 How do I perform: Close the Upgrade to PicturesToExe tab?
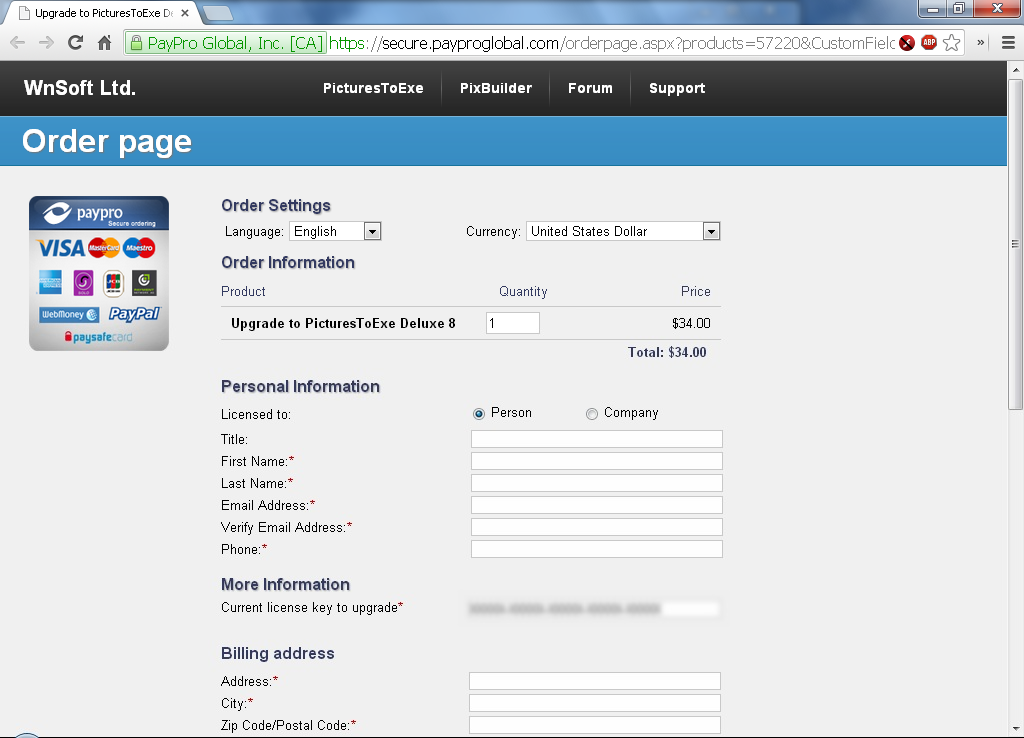coord(185,12)
